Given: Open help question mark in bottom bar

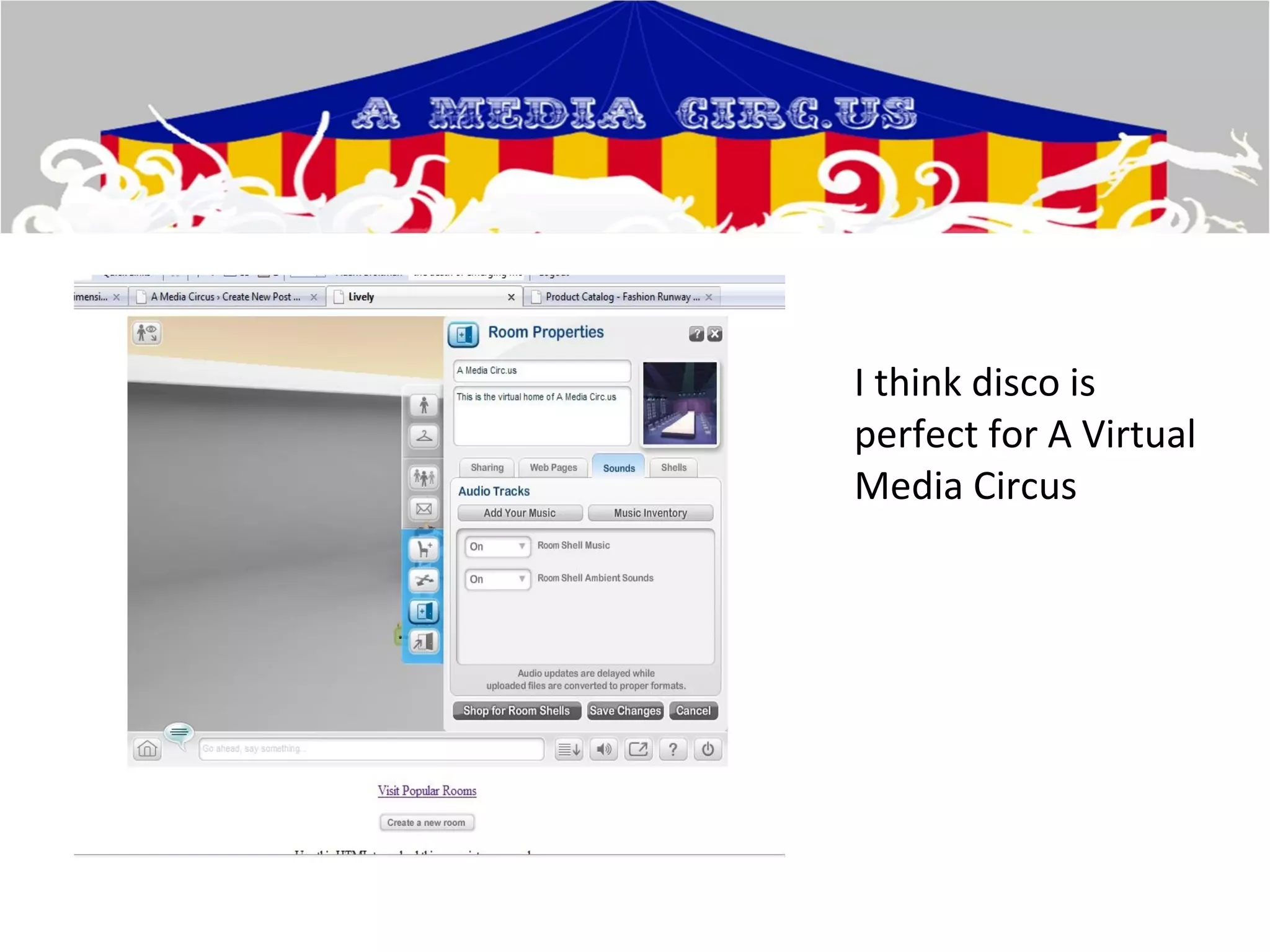Looking at the screenshot, I should point(673,749).
